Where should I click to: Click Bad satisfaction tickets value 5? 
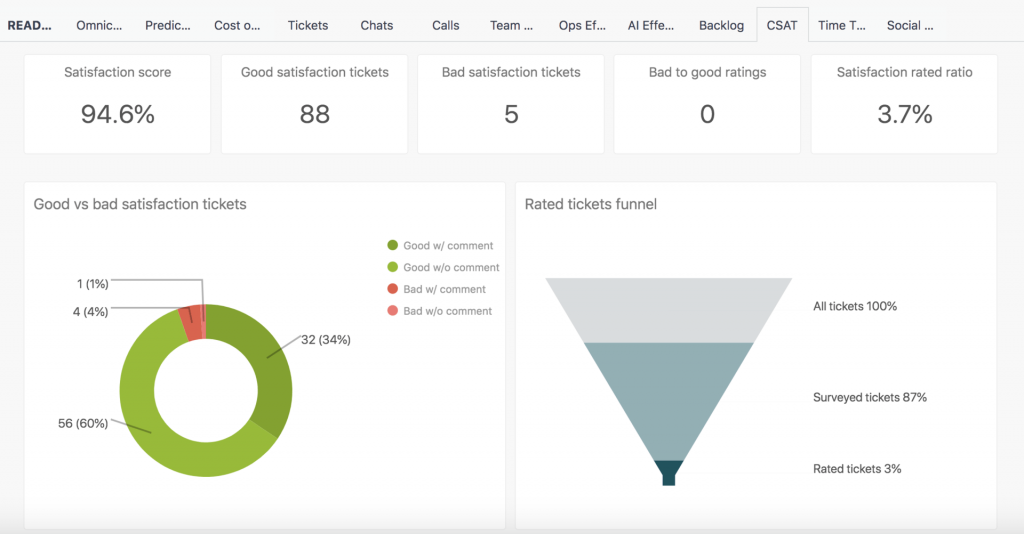[x=511, y=114]
